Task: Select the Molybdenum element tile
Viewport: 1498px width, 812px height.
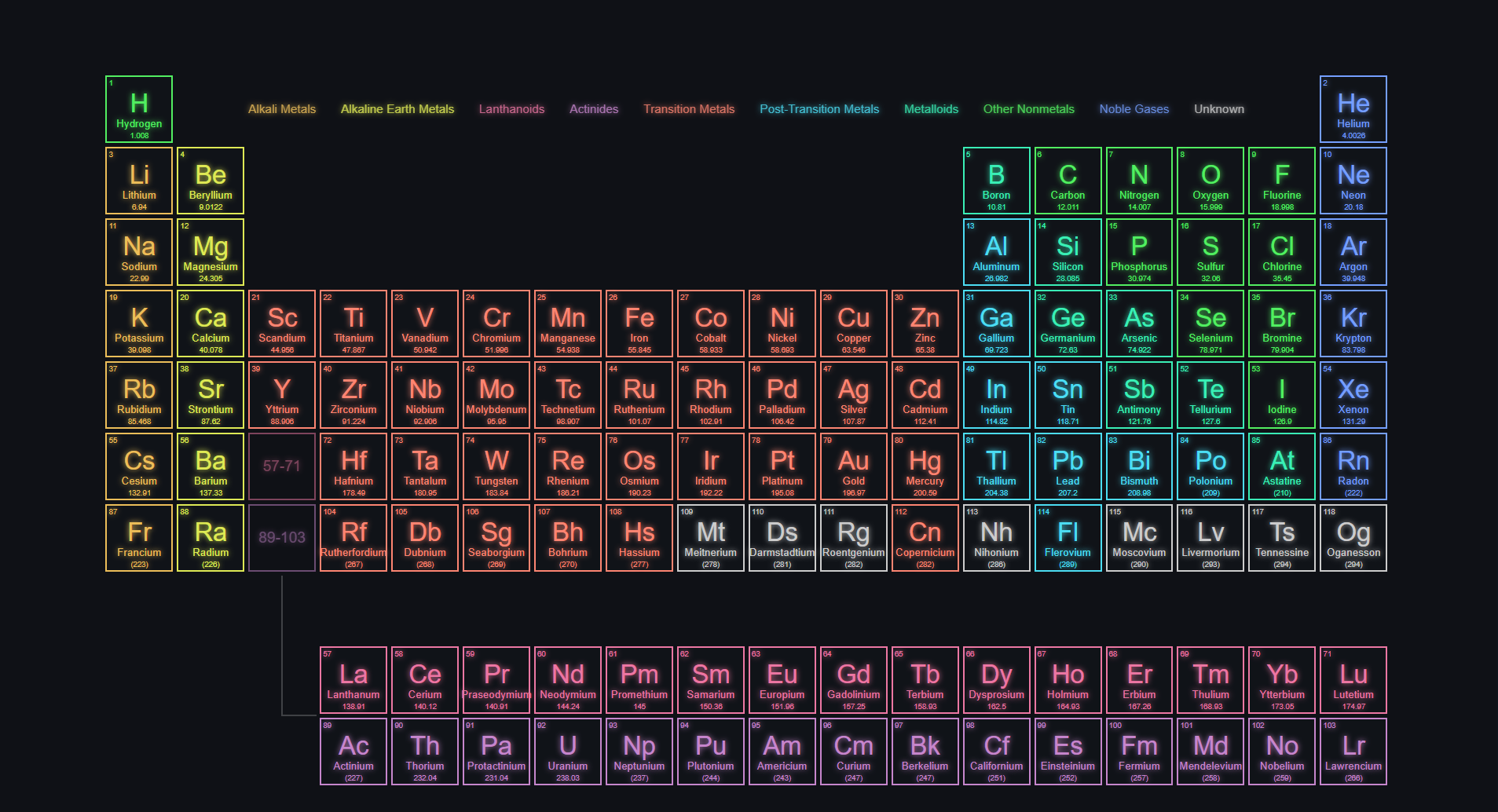Action: 496,395
